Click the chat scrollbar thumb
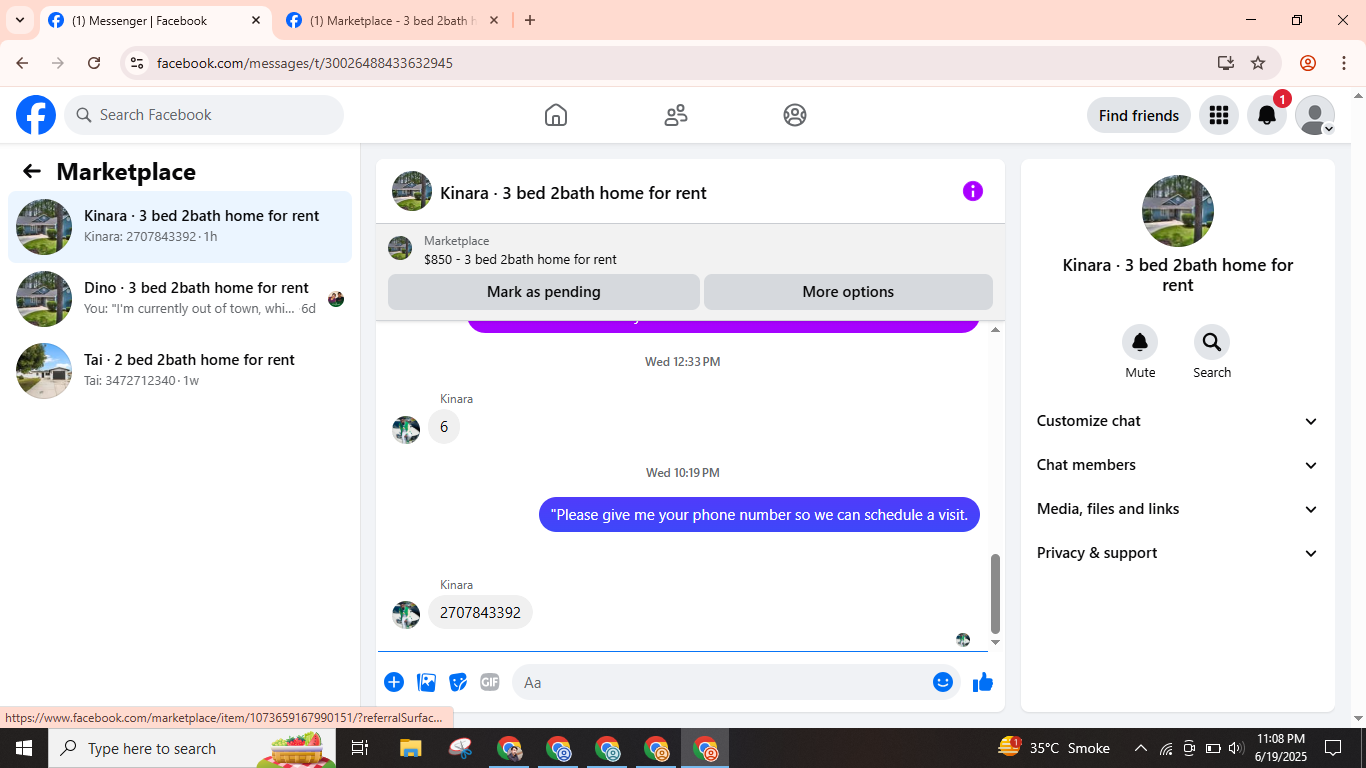Screen dimensions: 1366x768 pyautogui.click(x=995, y=594)
